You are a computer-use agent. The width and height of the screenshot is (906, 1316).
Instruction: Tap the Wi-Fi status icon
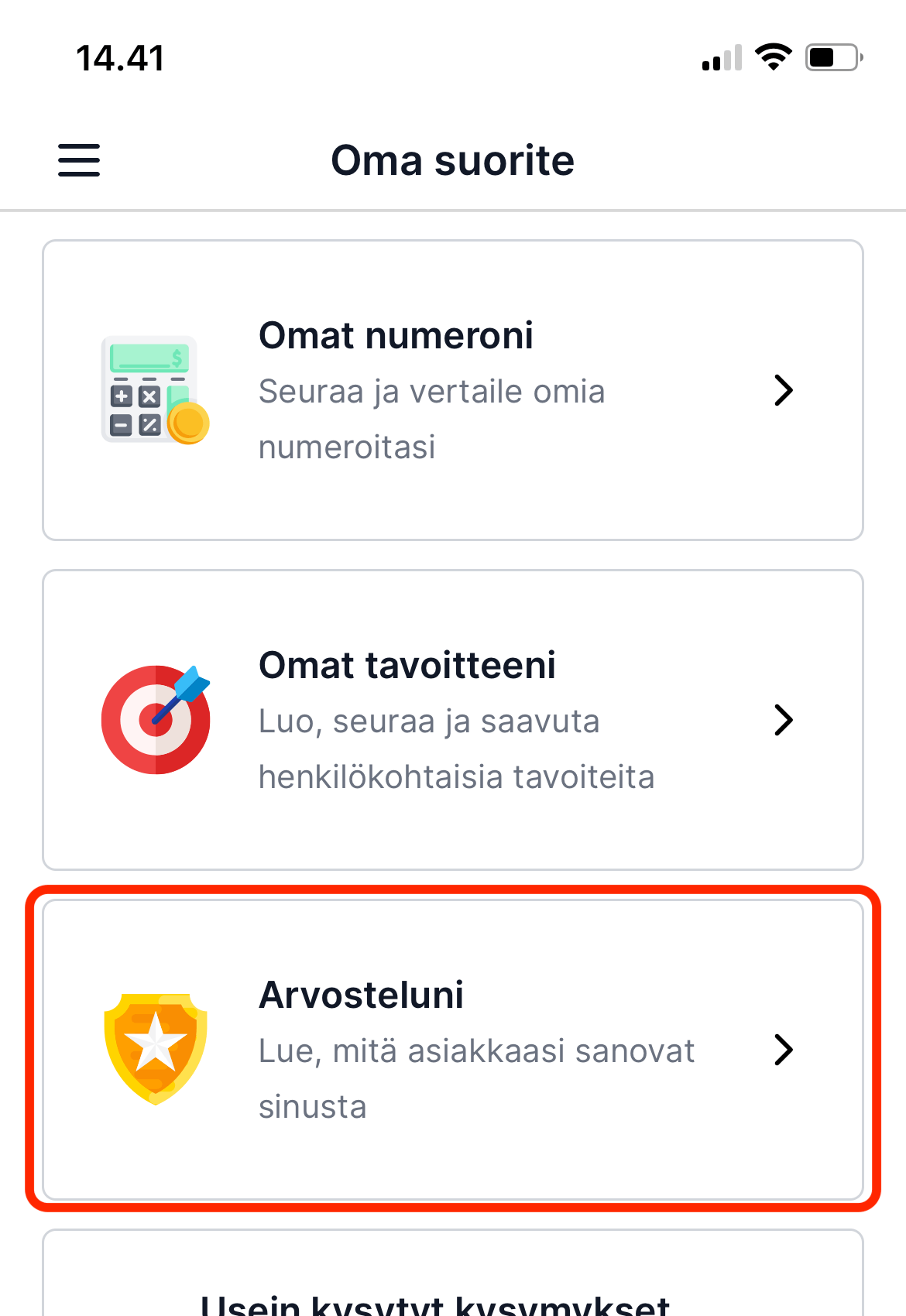pyautogui.click(x=773, y=57)
